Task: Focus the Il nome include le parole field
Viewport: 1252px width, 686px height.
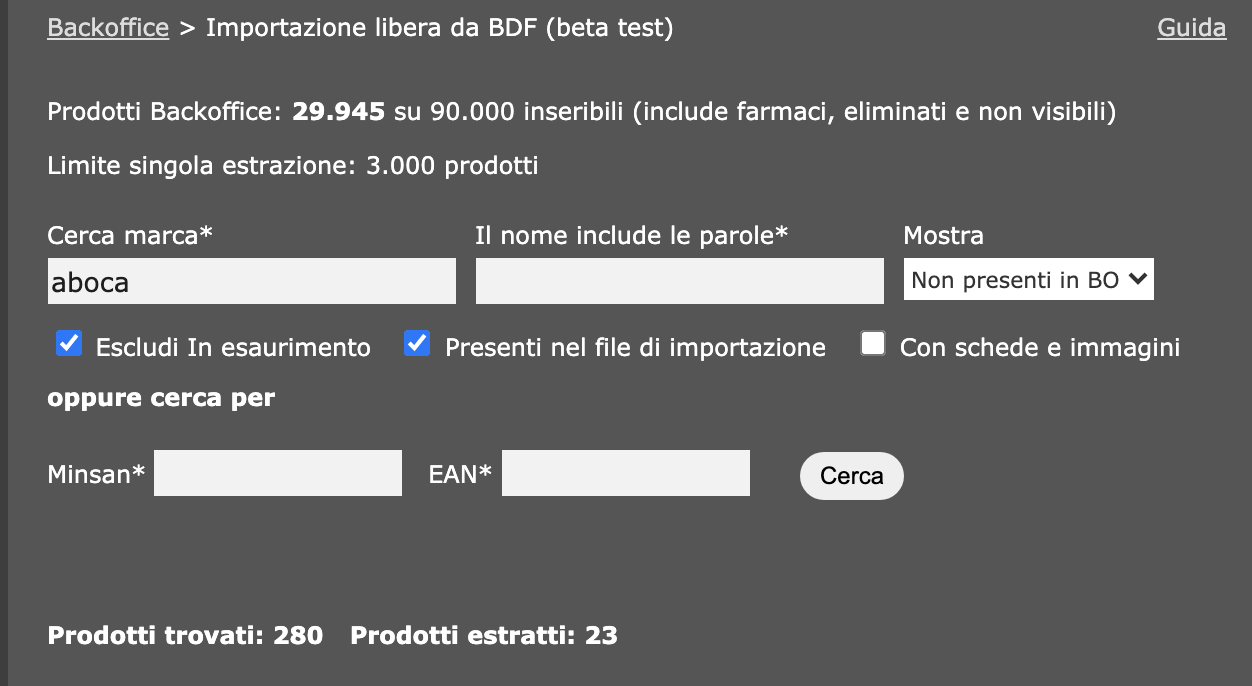Action: click(679, 281)
